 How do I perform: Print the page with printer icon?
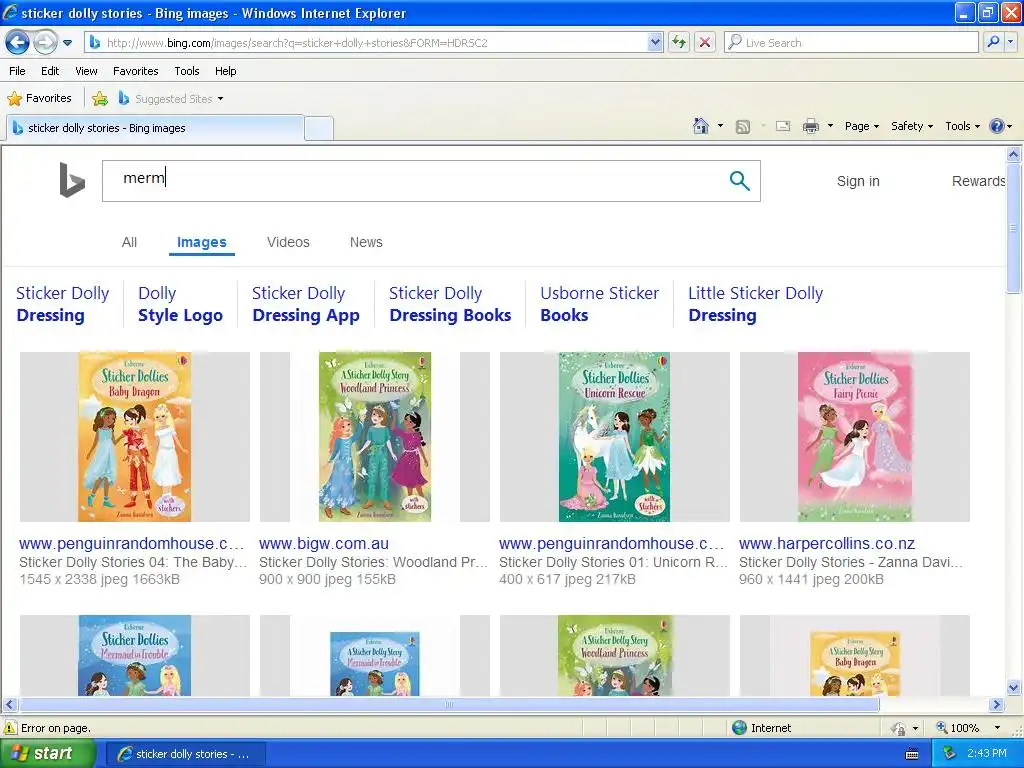click(810, 126)
